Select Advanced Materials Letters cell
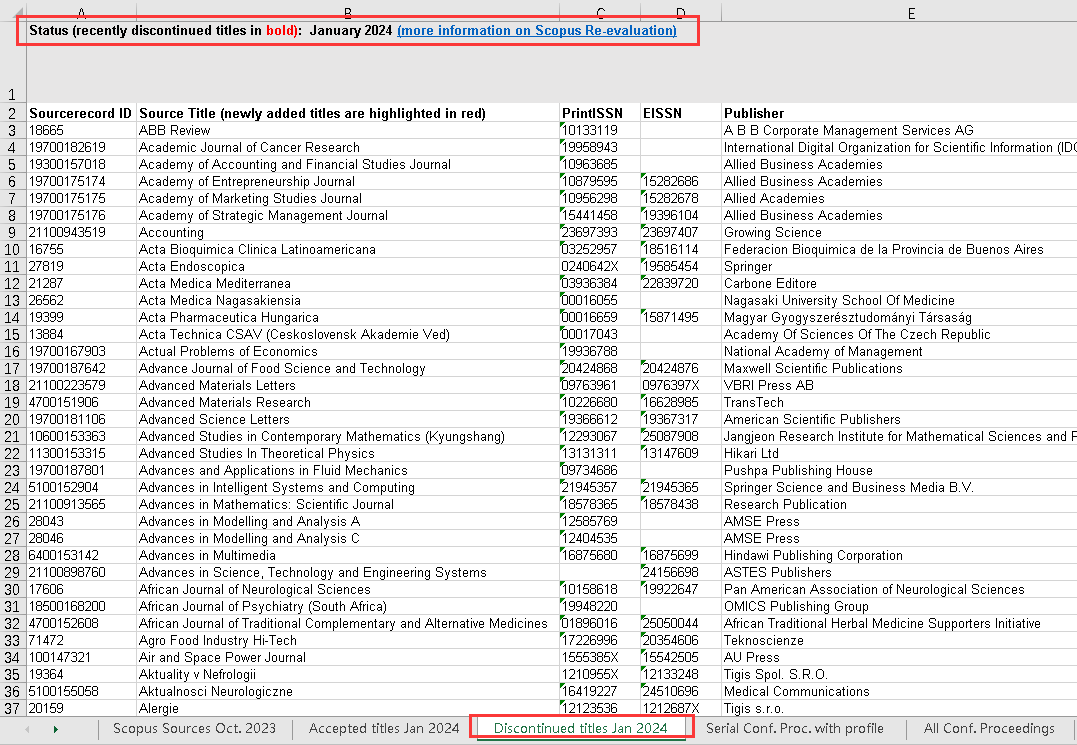This screenshot has height=745, width=1077. pyautogui.click(x=348, y=385)
